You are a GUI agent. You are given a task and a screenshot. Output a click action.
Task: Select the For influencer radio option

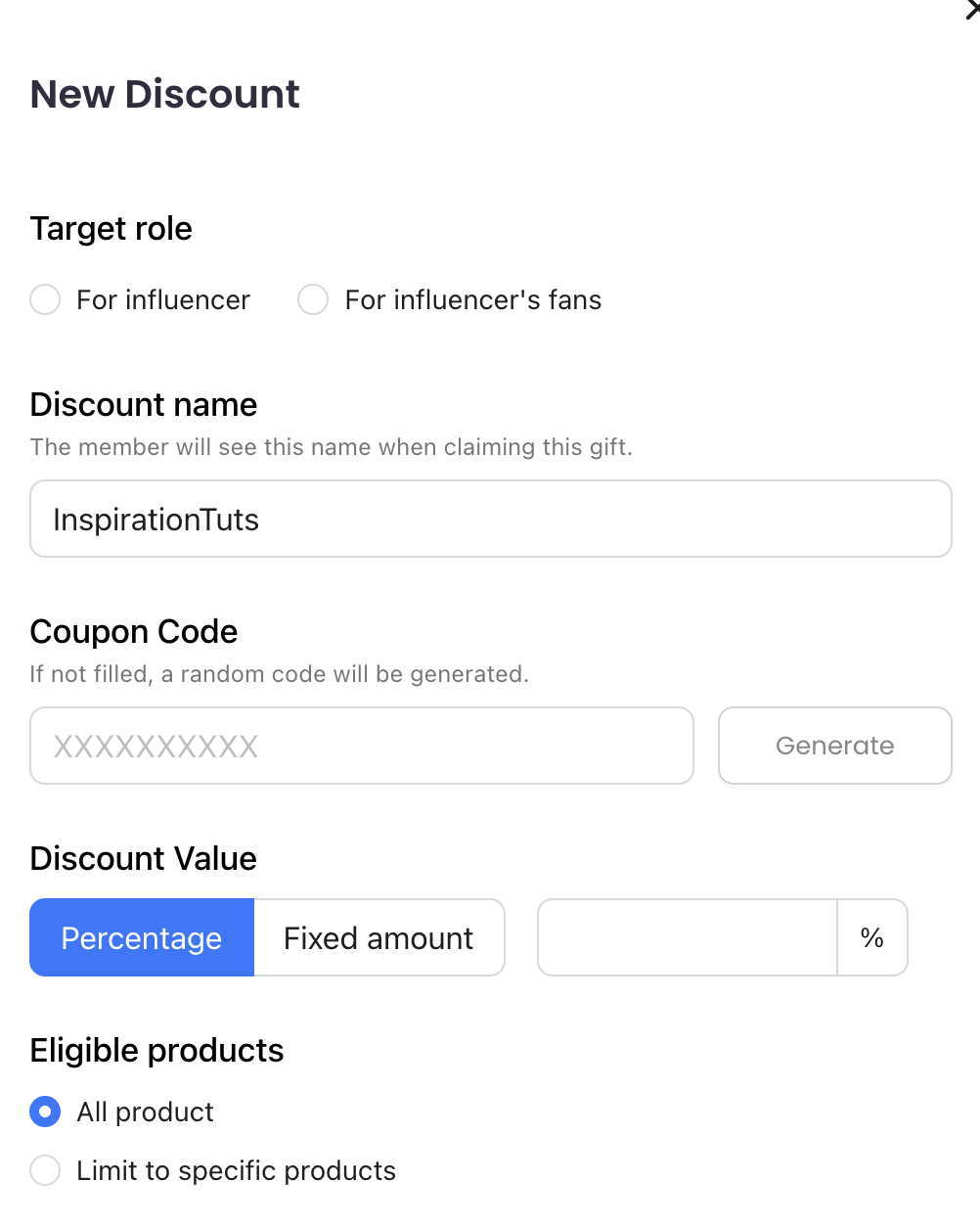(x=46, y=299)
